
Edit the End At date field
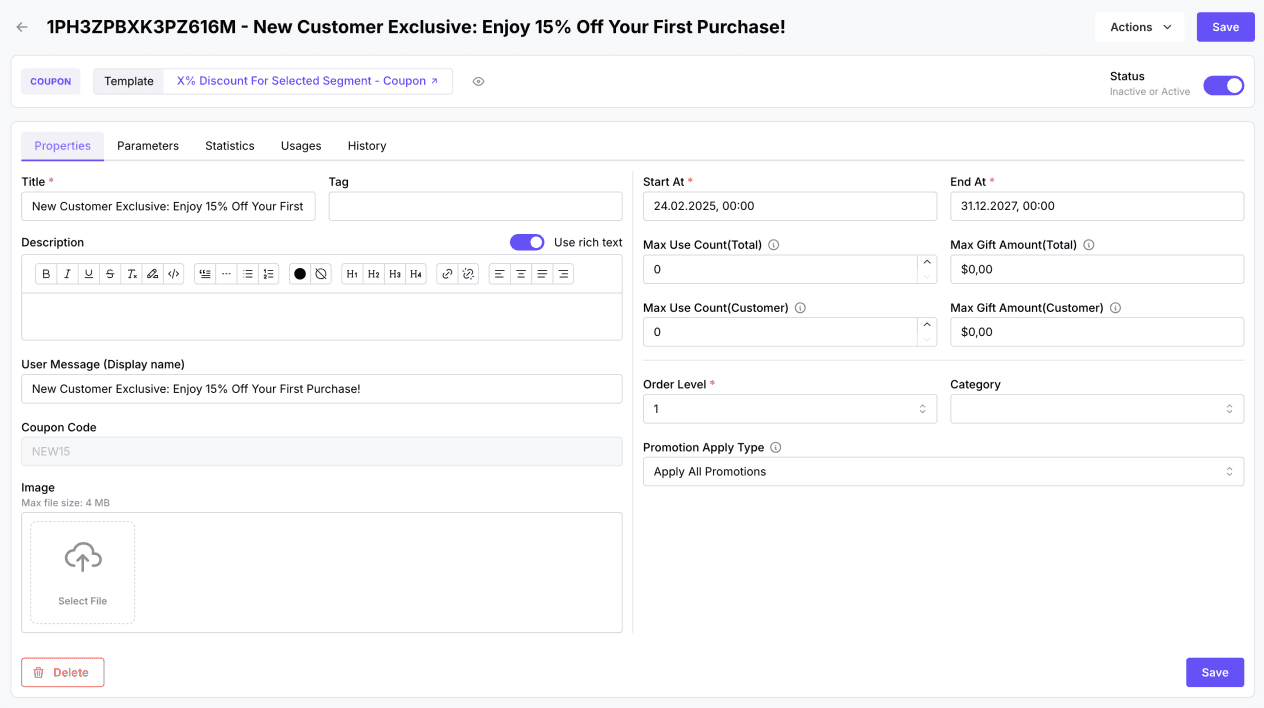1097,206
